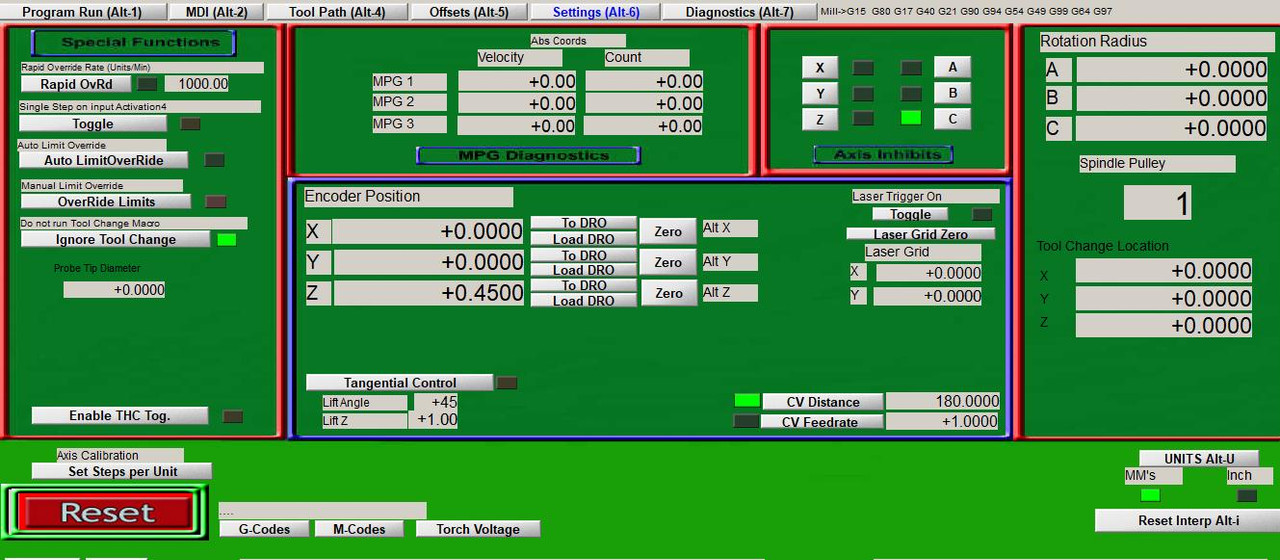Click UNITS Alt-U button

[1199, 458]
